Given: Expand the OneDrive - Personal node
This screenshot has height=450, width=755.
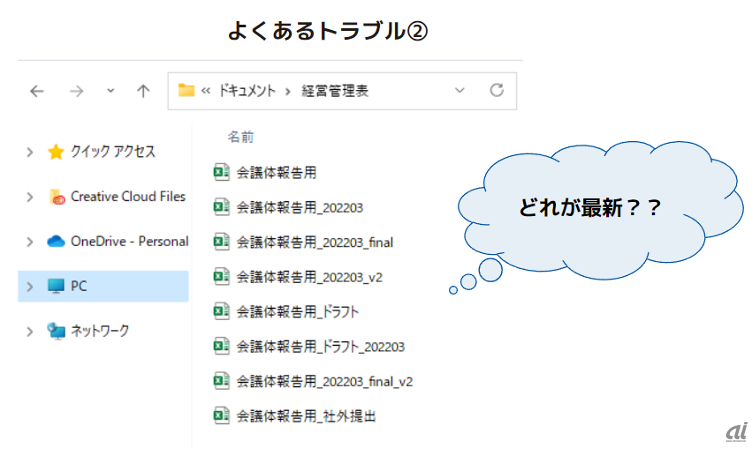Looking at the screenshot, I should click(x=30, y=242).
